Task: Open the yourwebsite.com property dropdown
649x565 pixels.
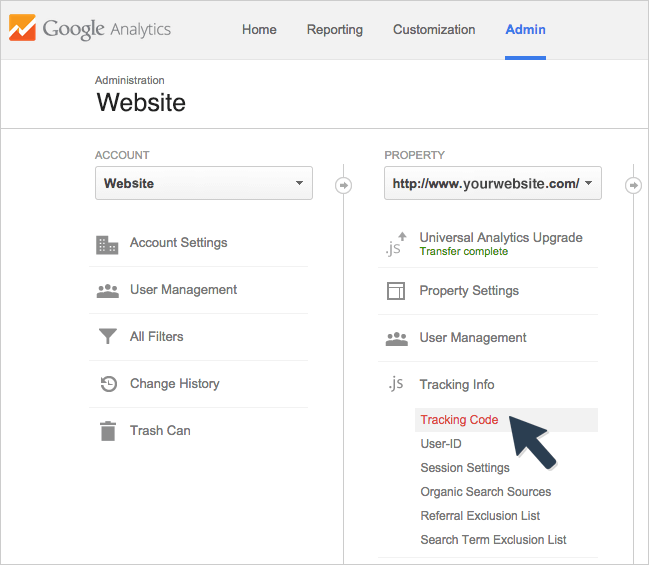Action: click(x=493, y=183)
